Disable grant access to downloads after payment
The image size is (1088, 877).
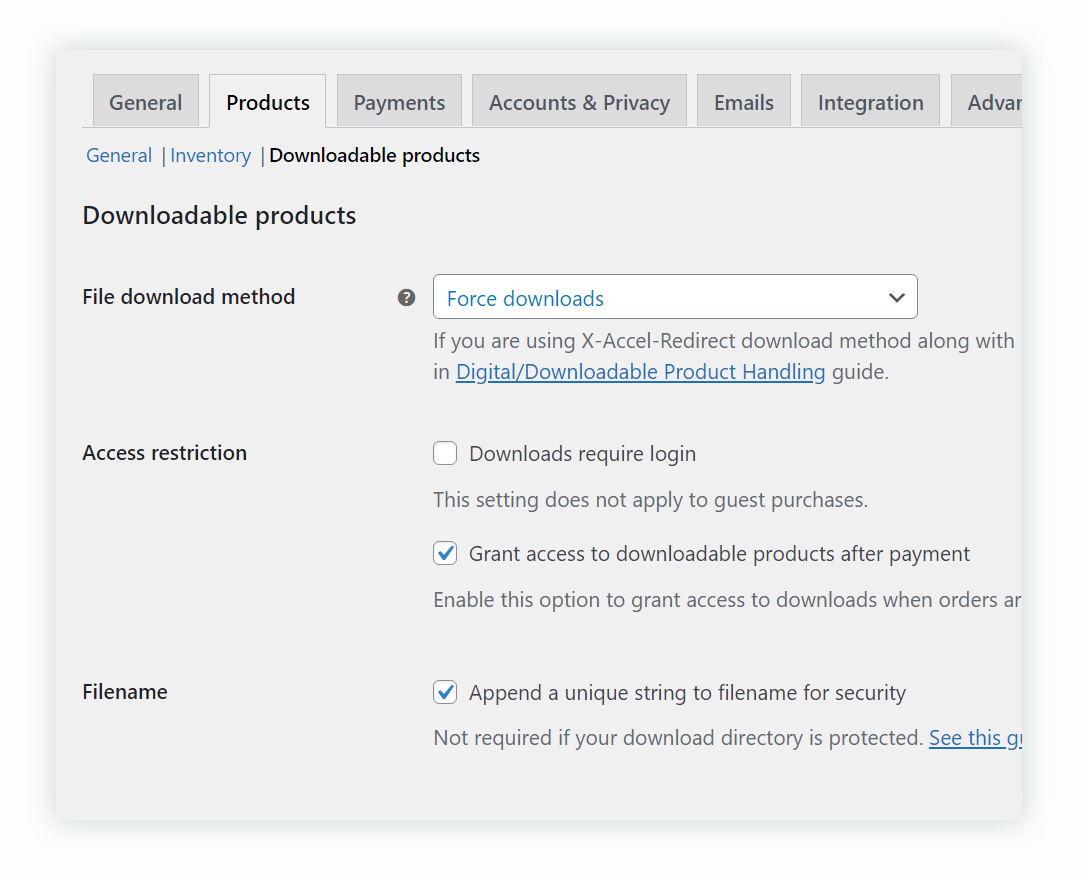coord(444,553)
